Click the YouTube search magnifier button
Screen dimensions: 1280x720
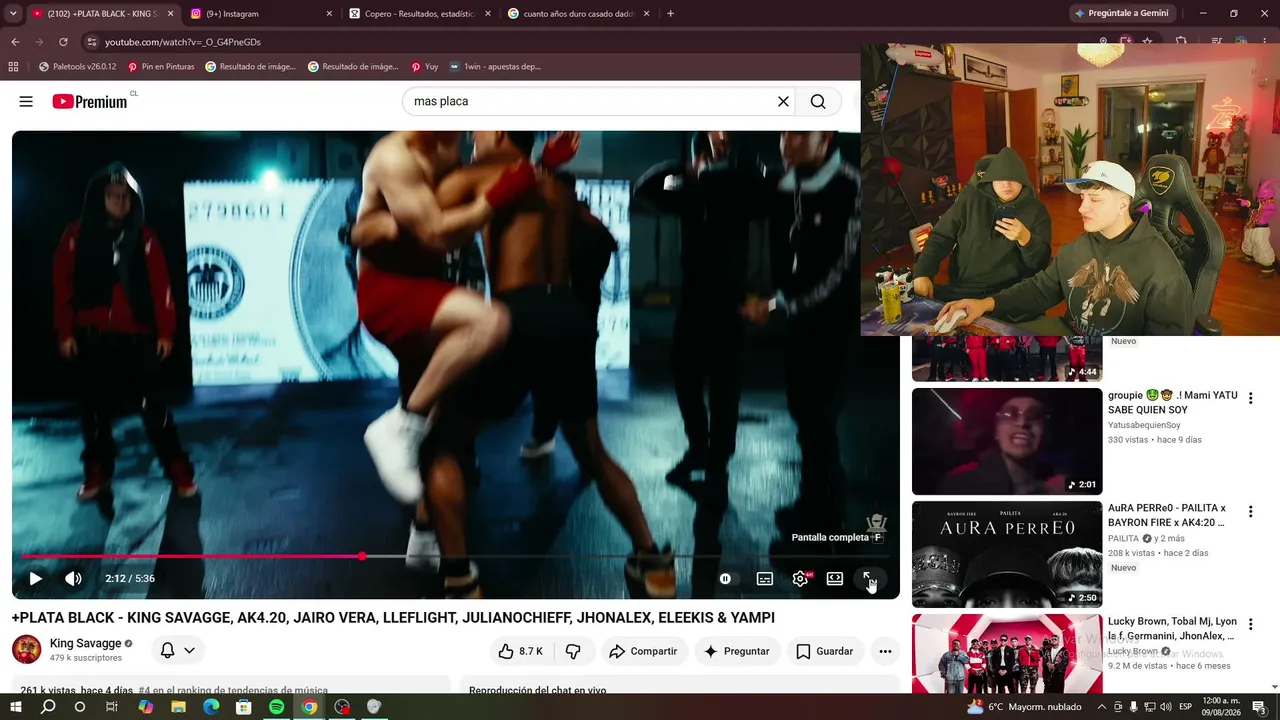pyautogui.click(x=818, y=101)
